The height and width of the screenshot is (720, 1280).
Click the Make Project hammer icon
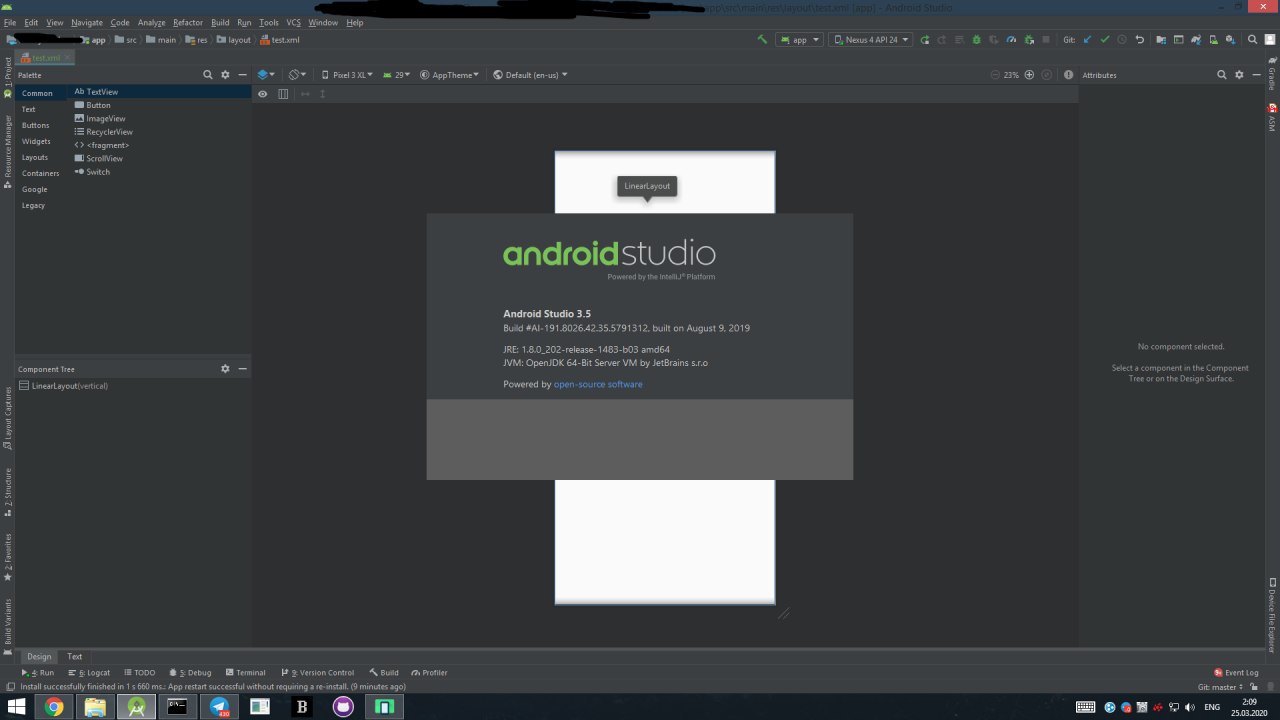click(x=762, y=40)
